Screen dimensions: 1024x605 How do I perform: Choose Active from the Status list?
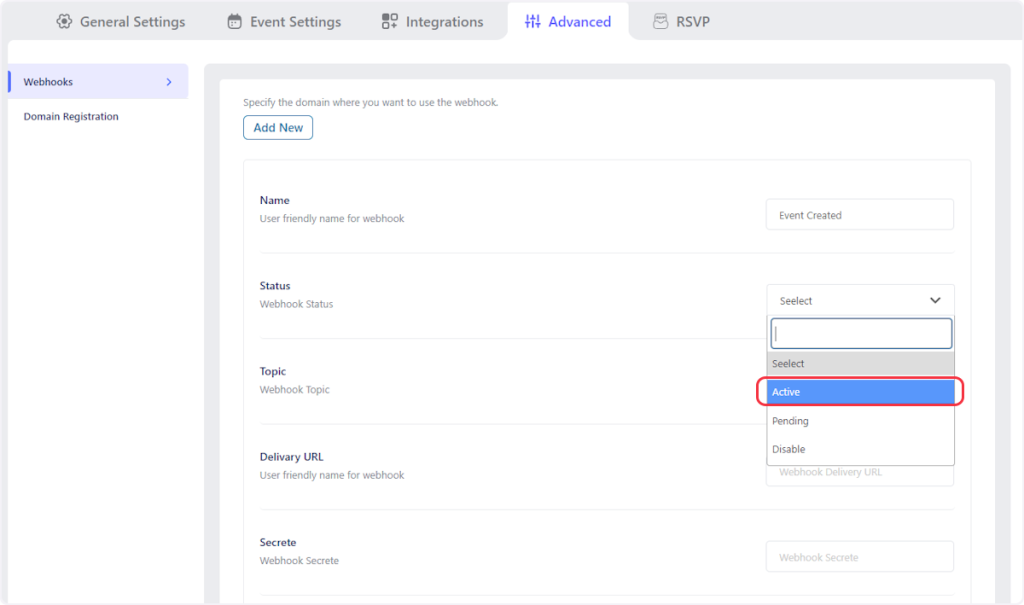click(860, 392)
